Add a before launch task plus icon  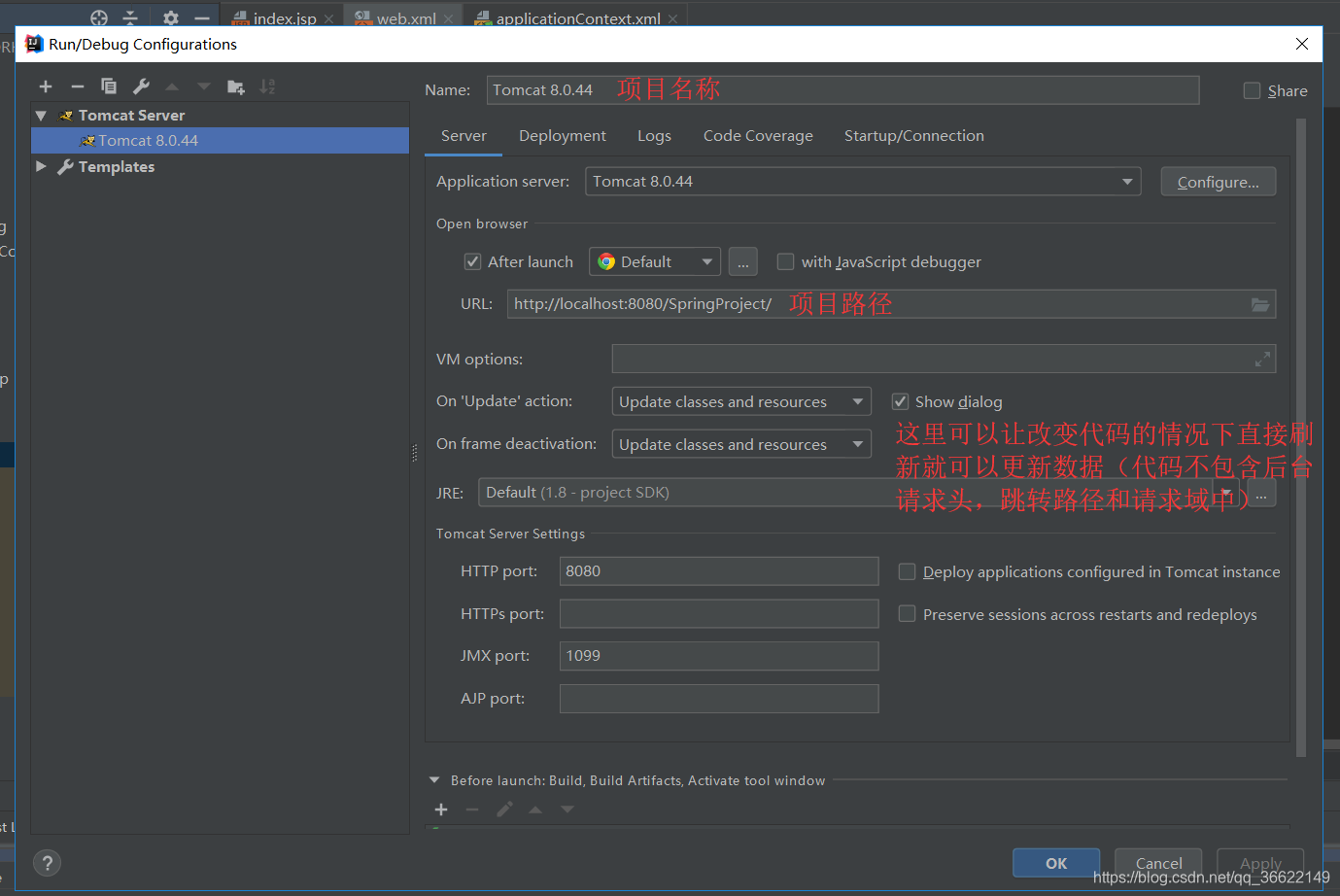click(441, 810)
